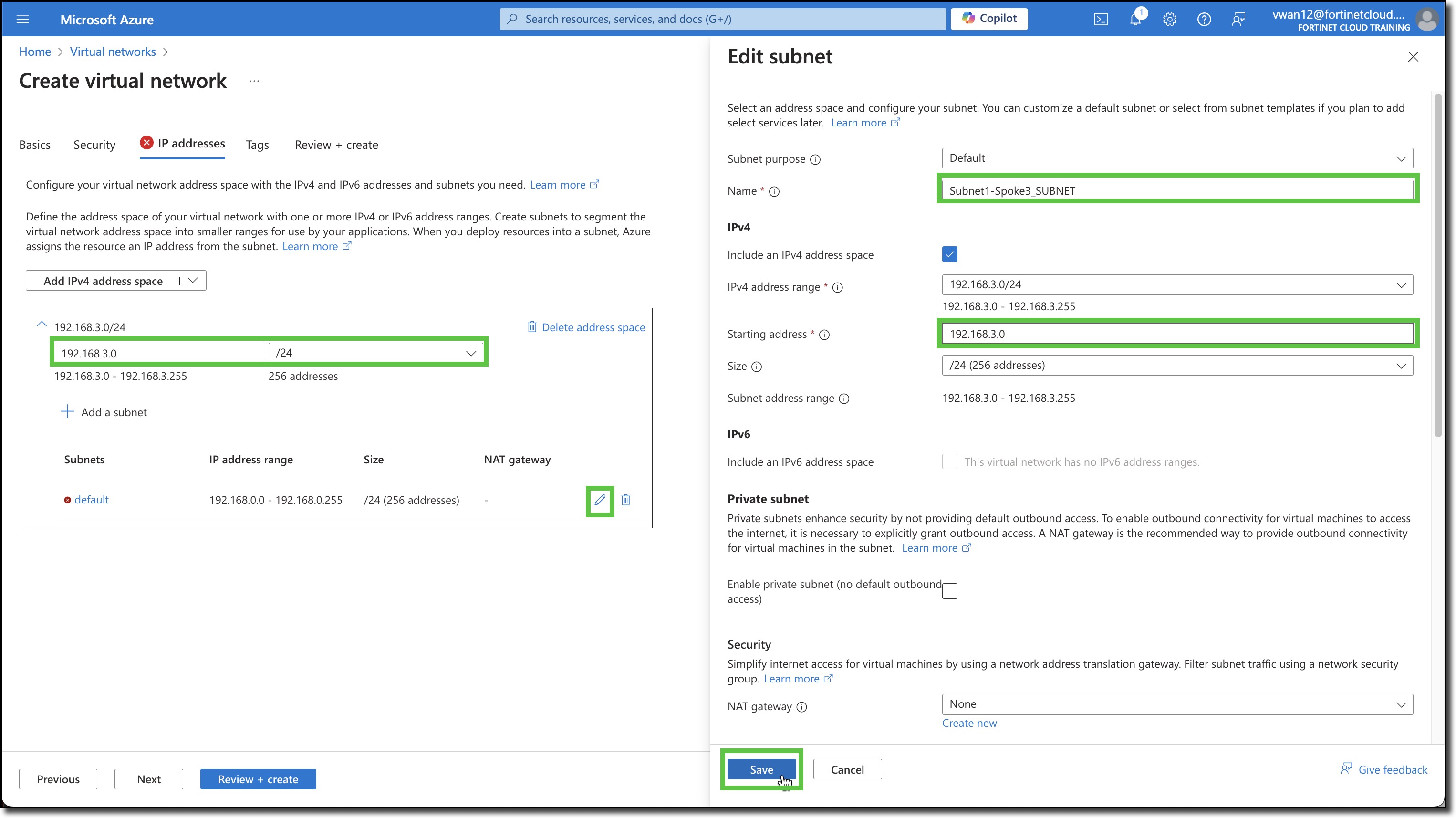Delete the default subnet with trash icon
This screenshot has width=1456, height=818.
coord(626,500)
